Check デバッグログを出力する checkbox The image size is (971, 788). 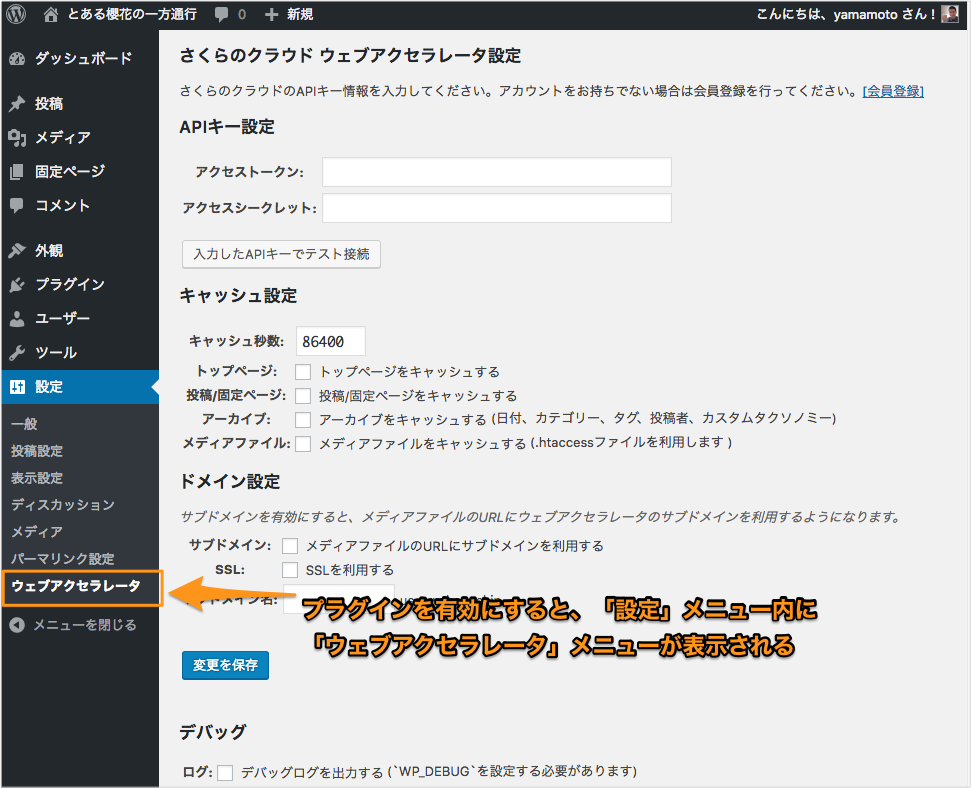[225, 773]
